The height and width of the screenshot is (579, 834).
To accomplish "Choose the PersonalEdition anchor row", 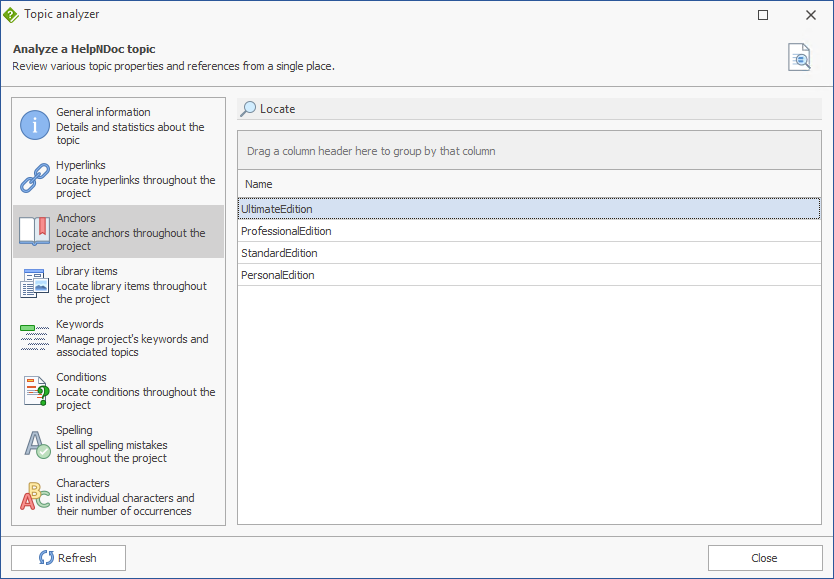I will (529, 275).
